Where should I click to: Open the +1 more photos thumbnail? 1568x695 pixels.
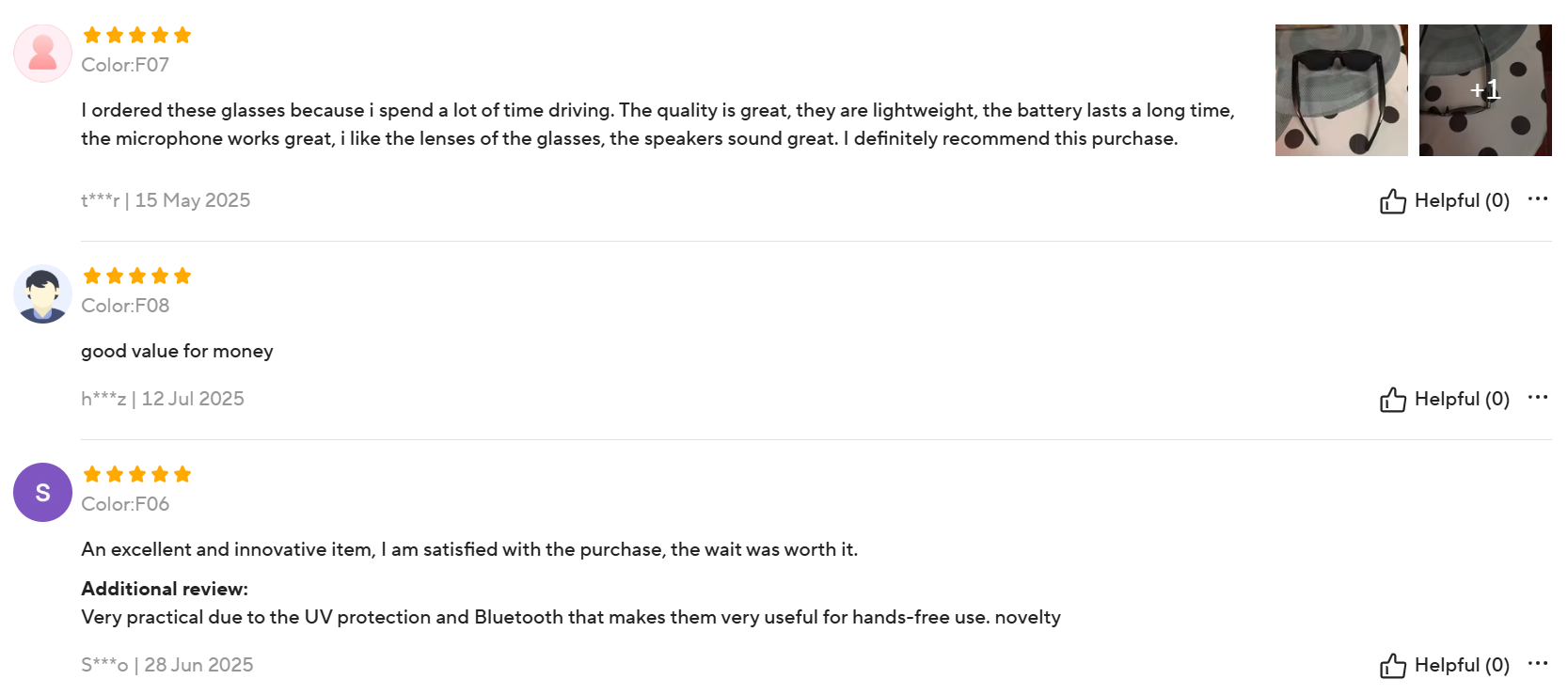[1484, 90]
